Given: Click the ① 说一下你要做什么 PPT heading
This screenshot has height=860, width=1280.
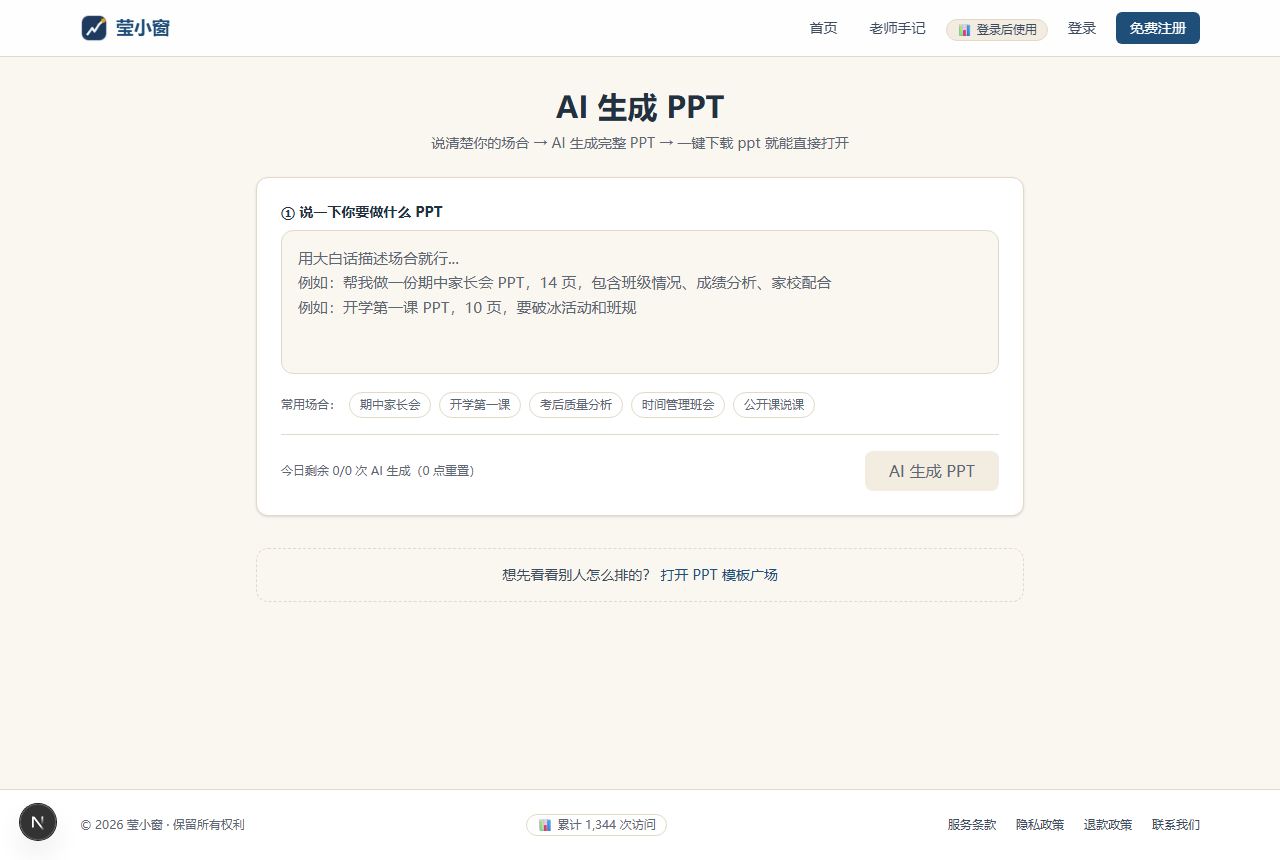Looking at the screenshot, I should tap(362, 212).
